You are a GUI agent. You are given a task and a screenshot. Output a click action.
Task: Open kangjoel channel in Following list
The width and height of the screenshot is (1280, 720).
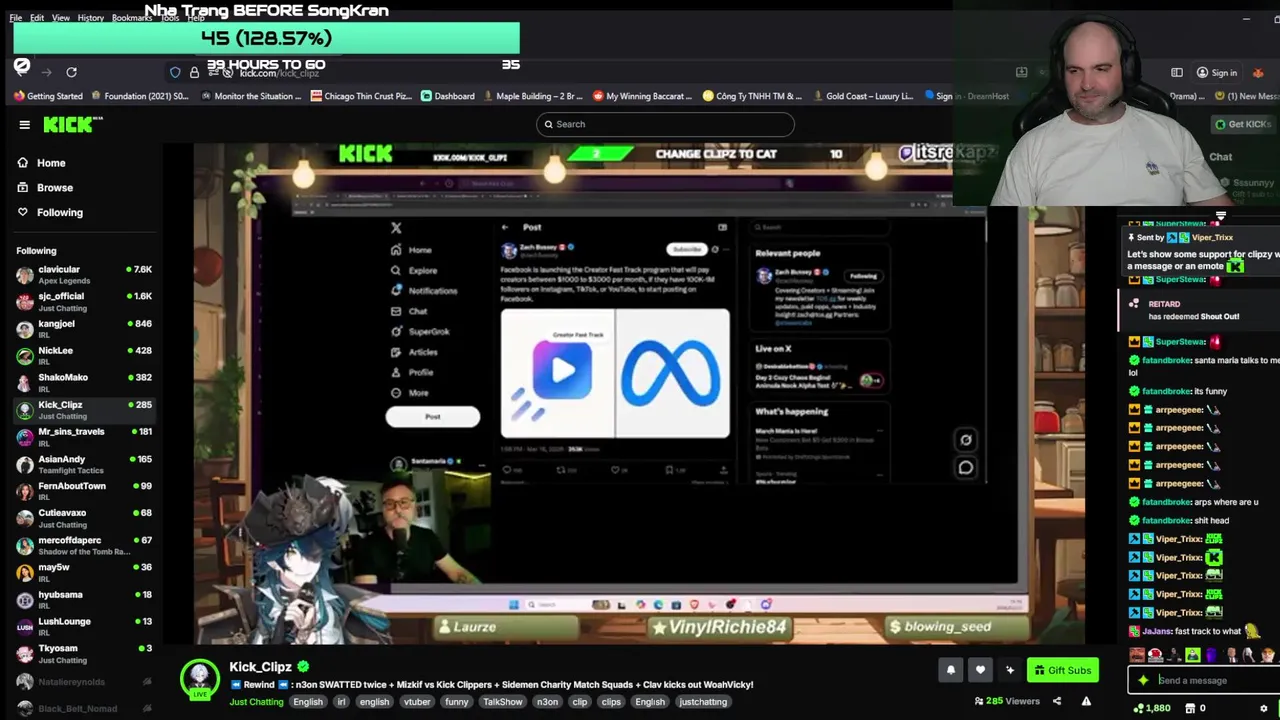pos(84,328)
